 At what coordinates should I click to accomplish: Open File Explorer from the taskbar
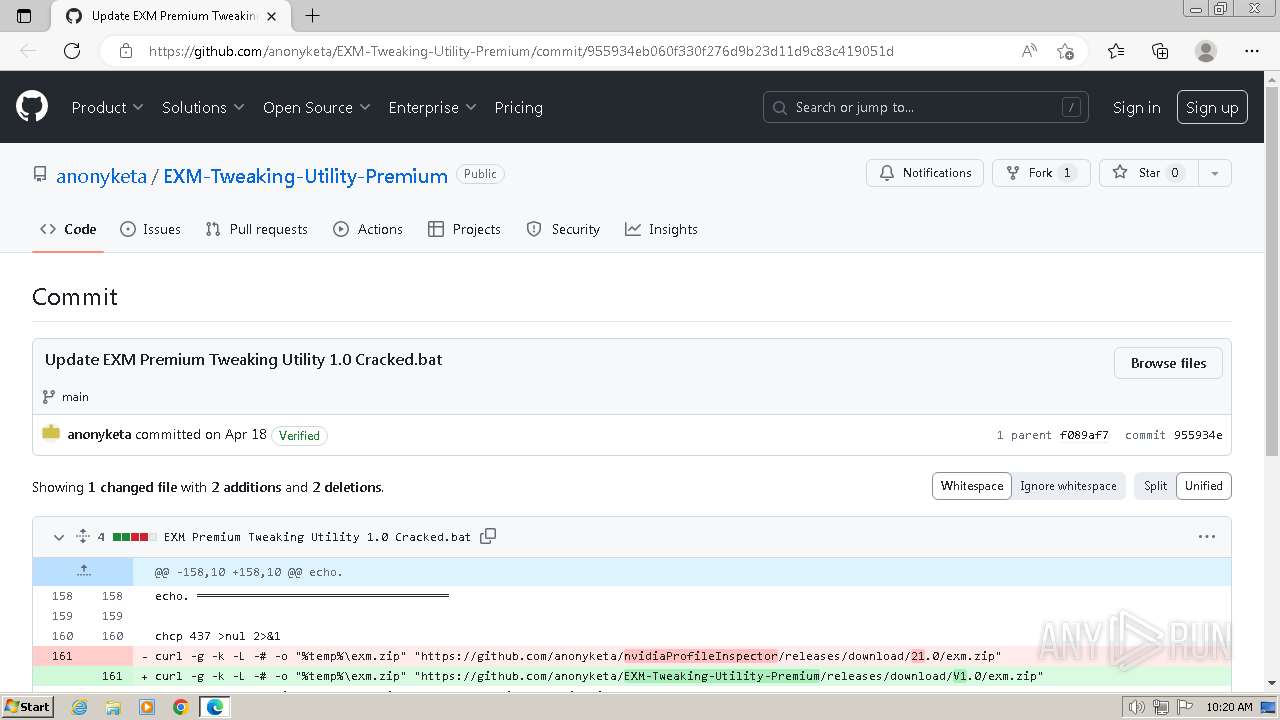tap(113, 707)
